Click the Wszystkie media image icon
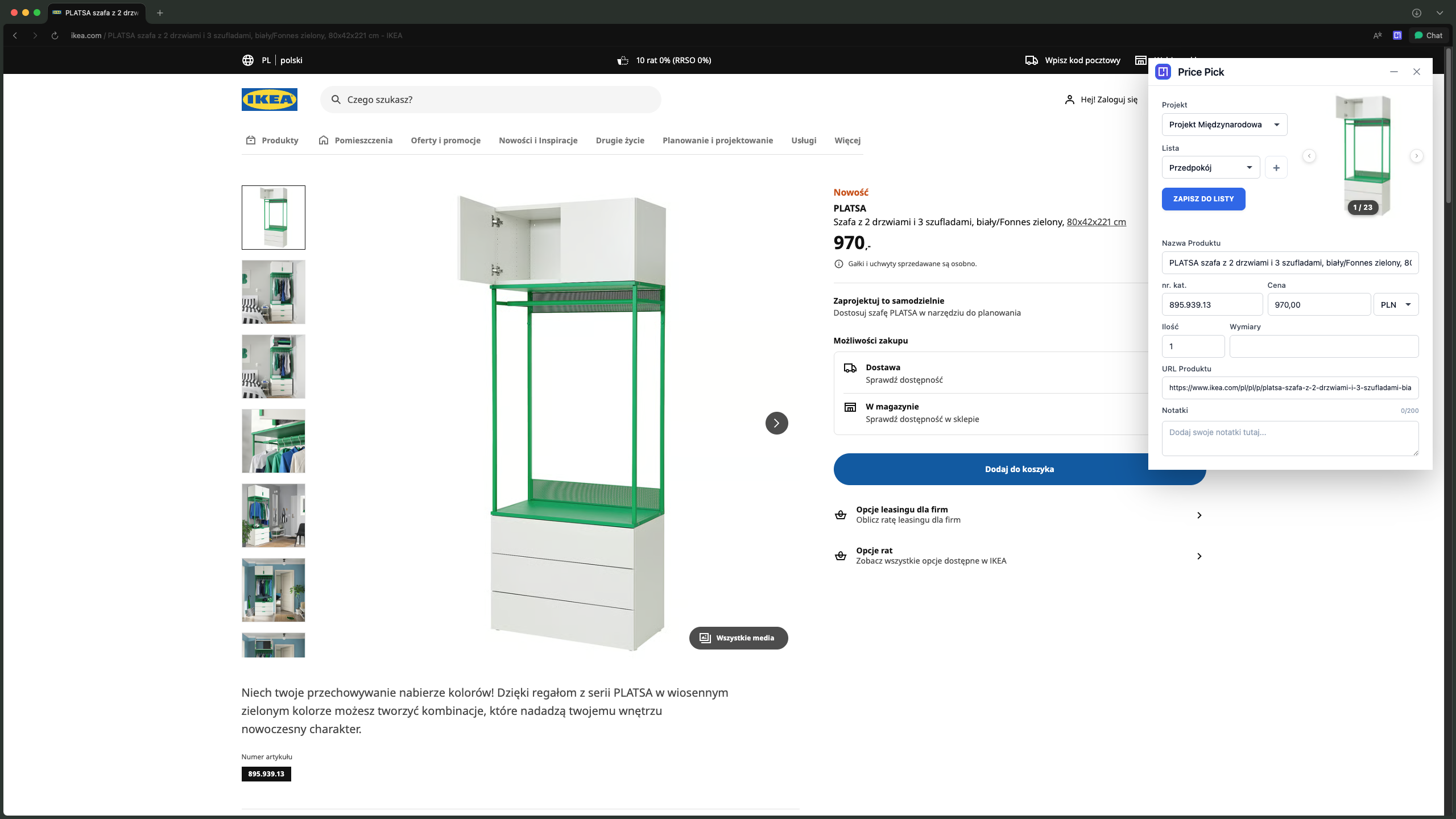 click(705, 638)
